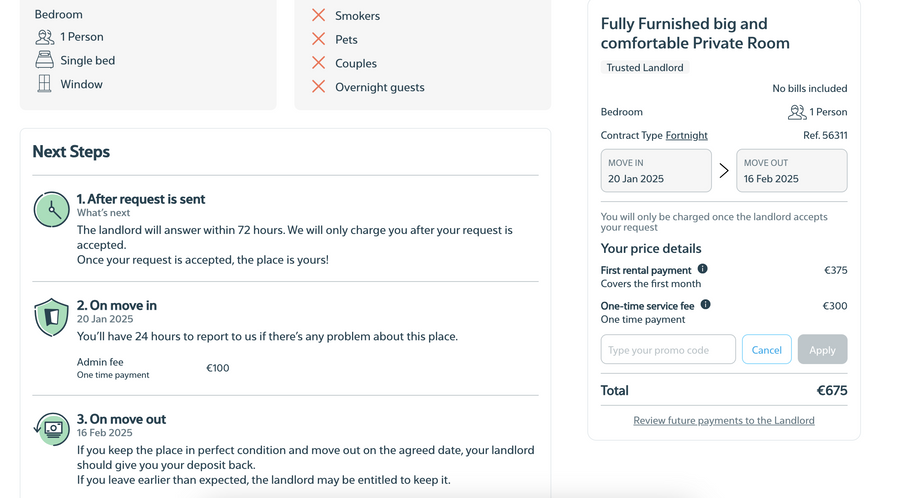Click the shield icon beside On move in
Screen dimensions: 900x498
tap(51, 316)
